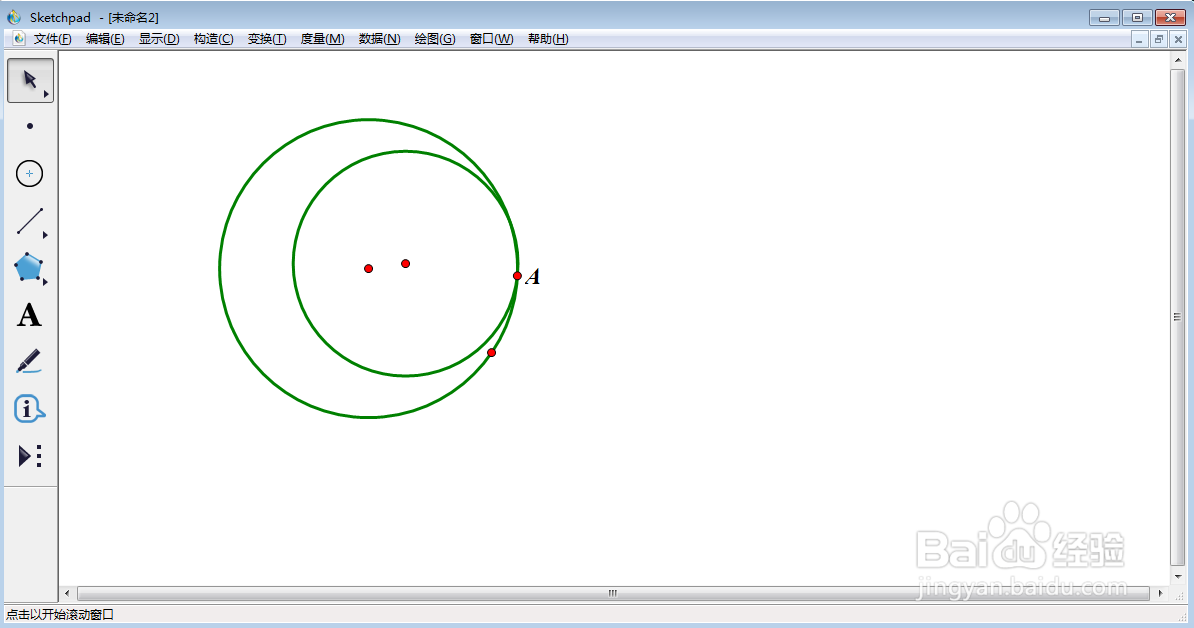Image resolution: width=1194 pixels, height=628 pixels.
Task: Select the Compass circle tool
Action: (30, 174)
